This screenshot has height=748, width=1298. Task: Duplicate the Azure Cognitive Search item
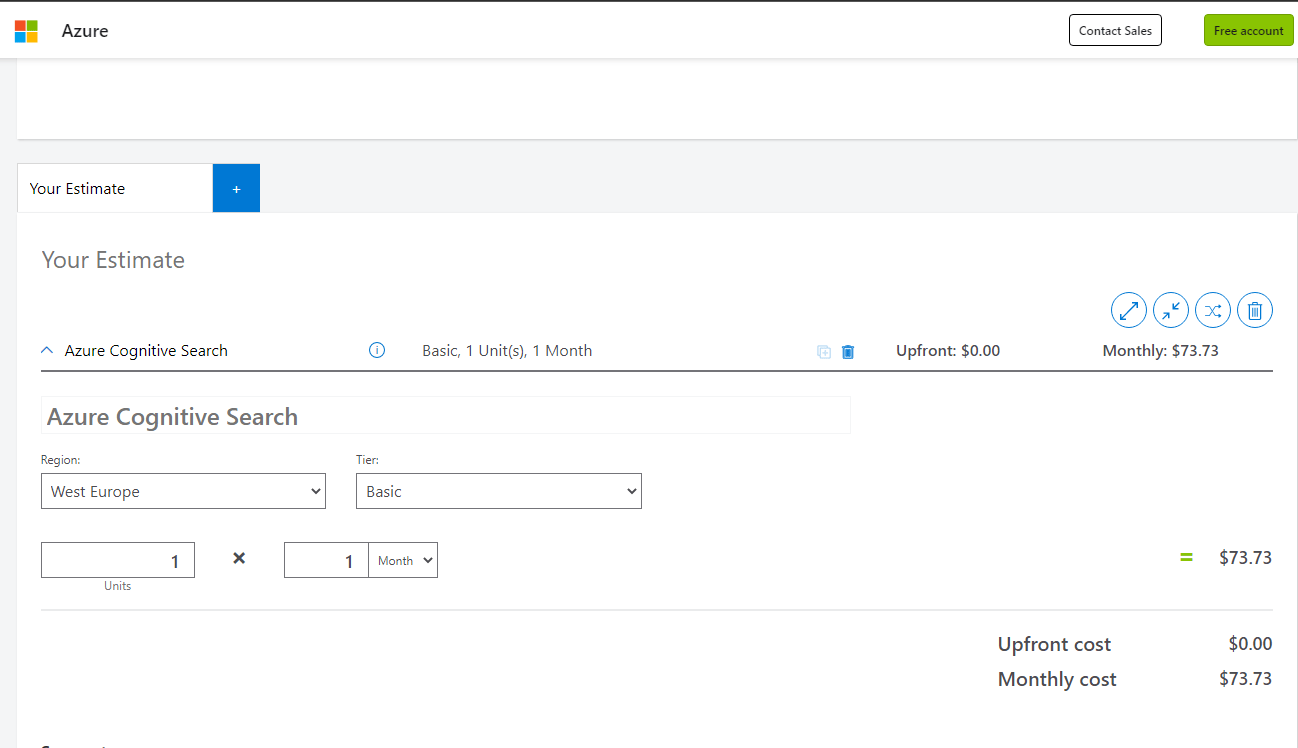coord(823,351)
